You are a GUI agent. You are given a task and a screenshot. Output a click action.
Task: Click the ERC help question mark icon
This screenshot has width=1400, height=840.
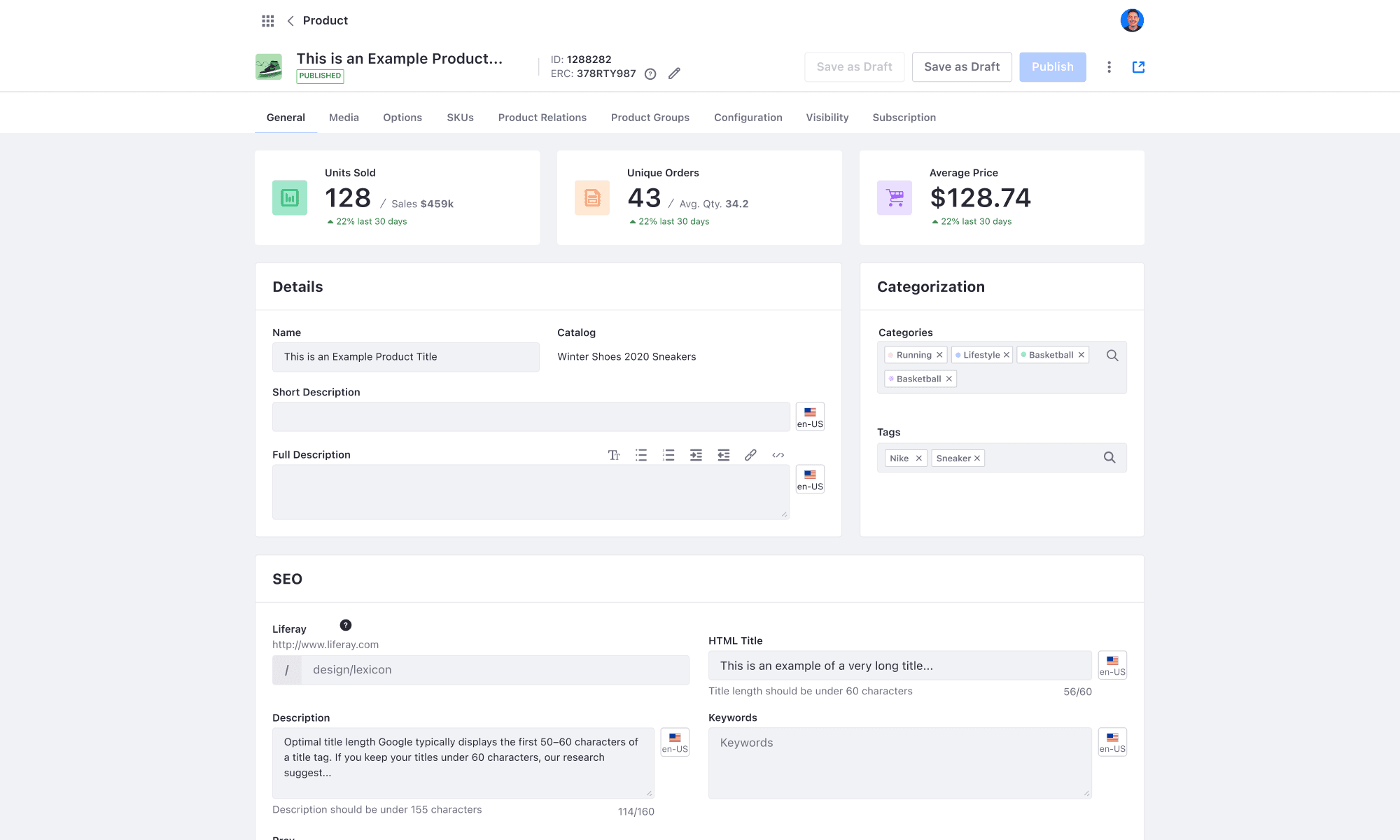pos(650,74)
